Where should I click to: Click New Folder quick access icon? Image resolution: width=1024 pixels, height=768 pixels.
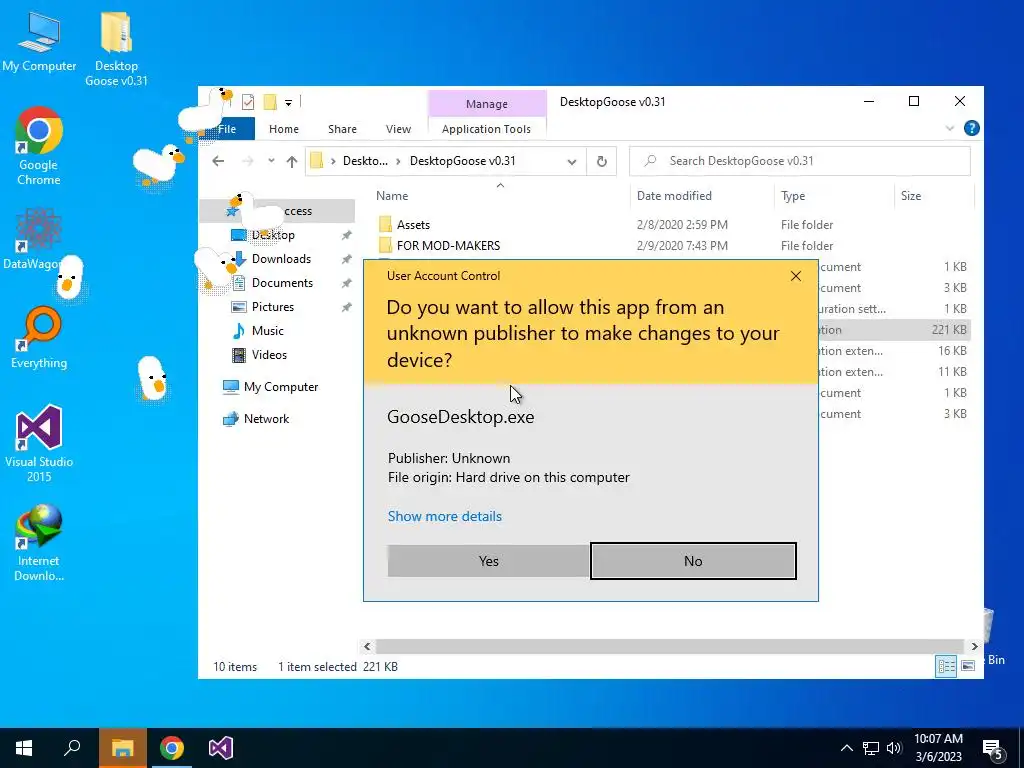click(x=270, y=102)
